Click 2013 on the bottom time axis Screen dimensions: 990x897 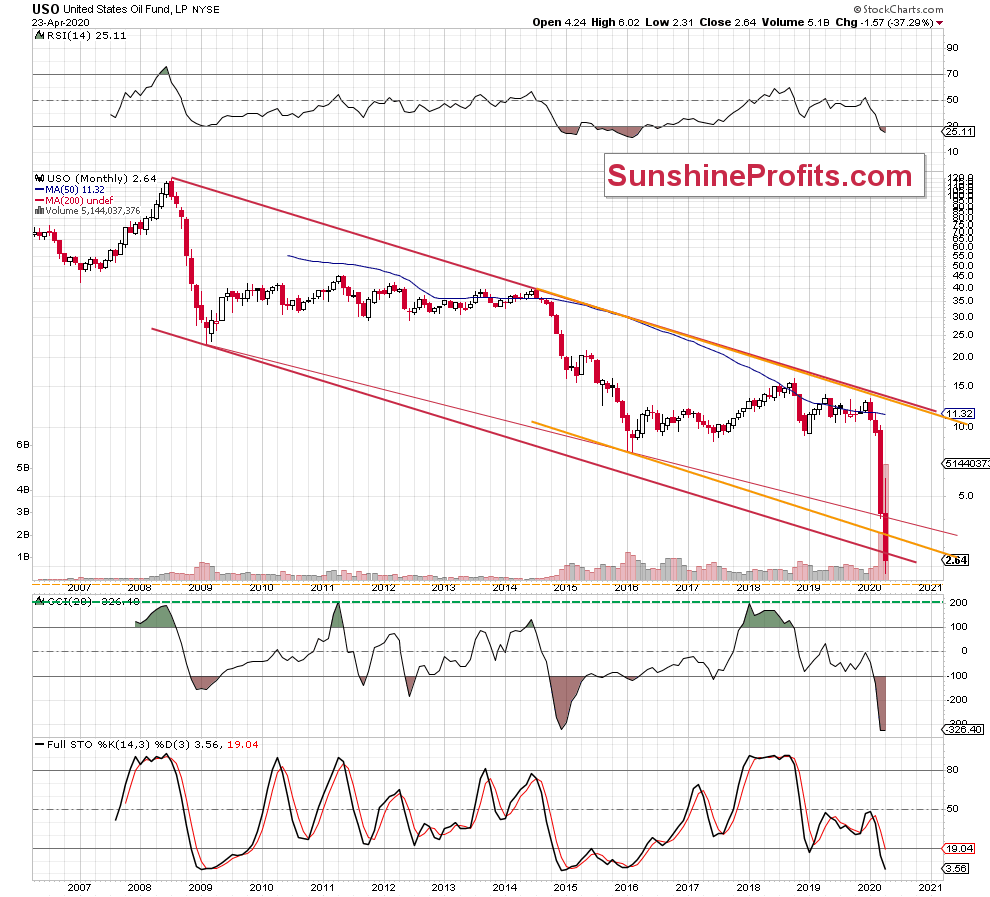(444, 887)
